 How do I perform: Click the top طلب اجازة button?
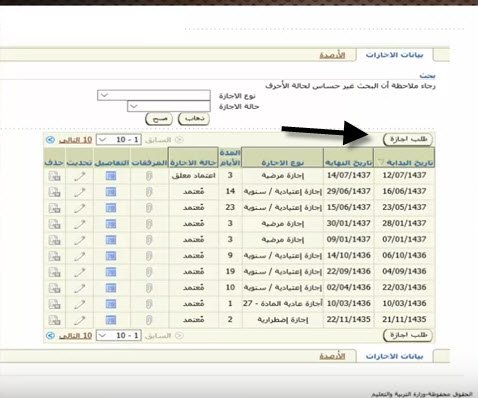point(408,139)
